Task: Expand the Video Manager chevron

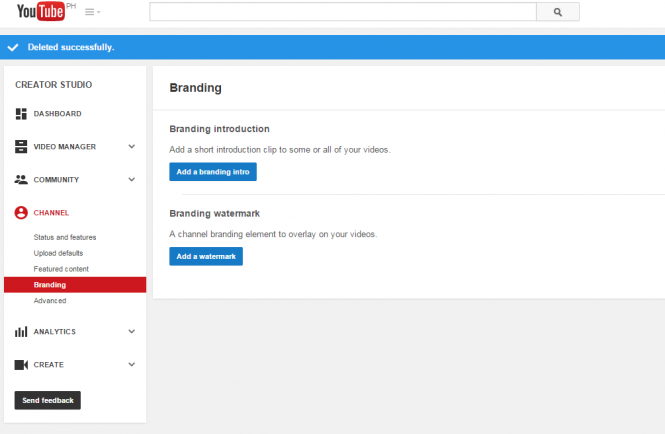Action: coord(132,146)
